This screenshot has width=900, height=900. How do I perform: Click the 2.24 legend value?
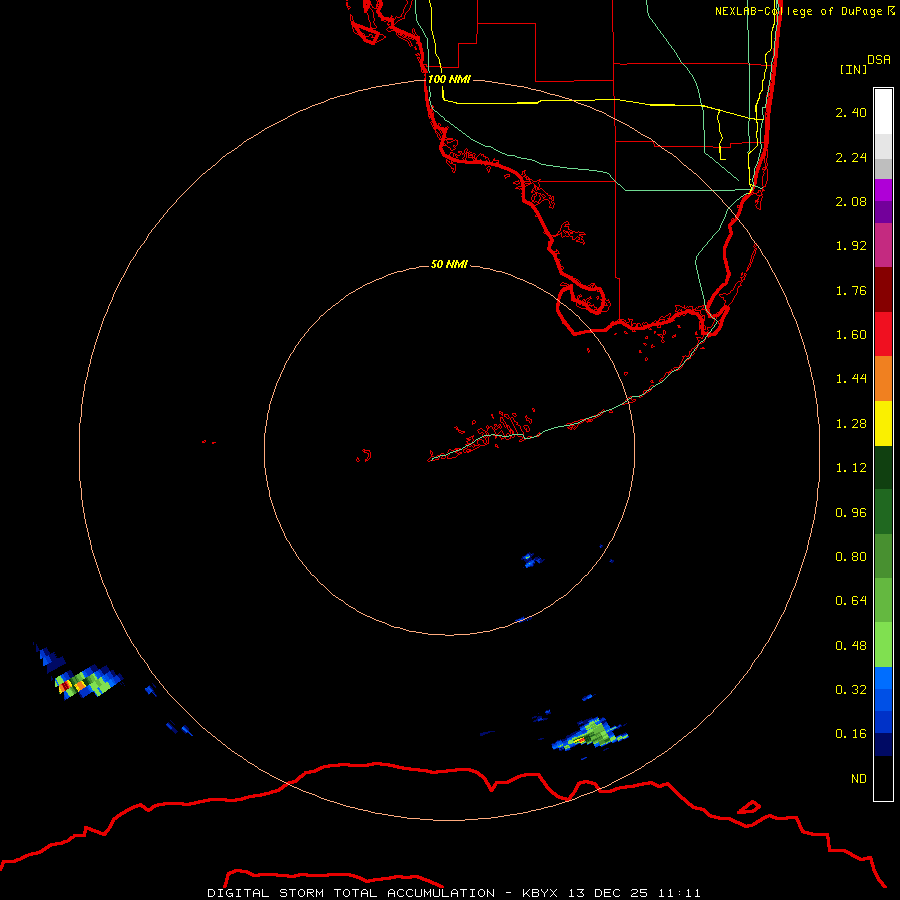click(x=851, y=157)
